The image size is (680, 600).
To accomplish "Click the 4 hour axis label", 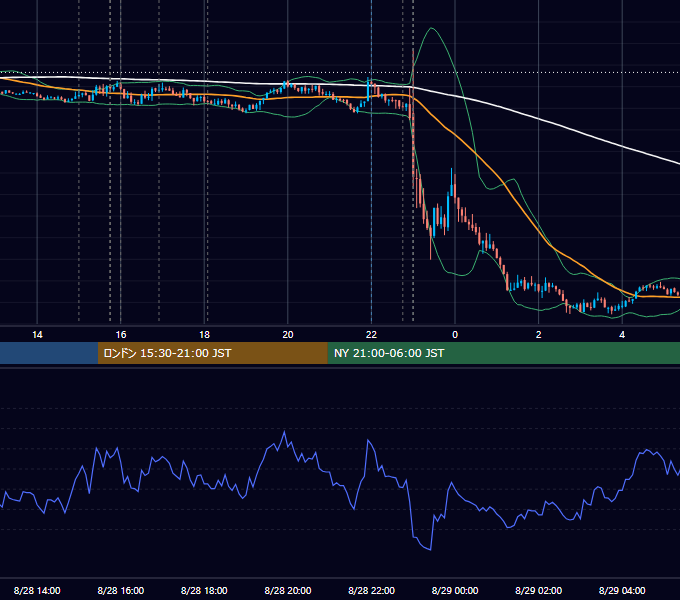I will [x=622, y=335].
